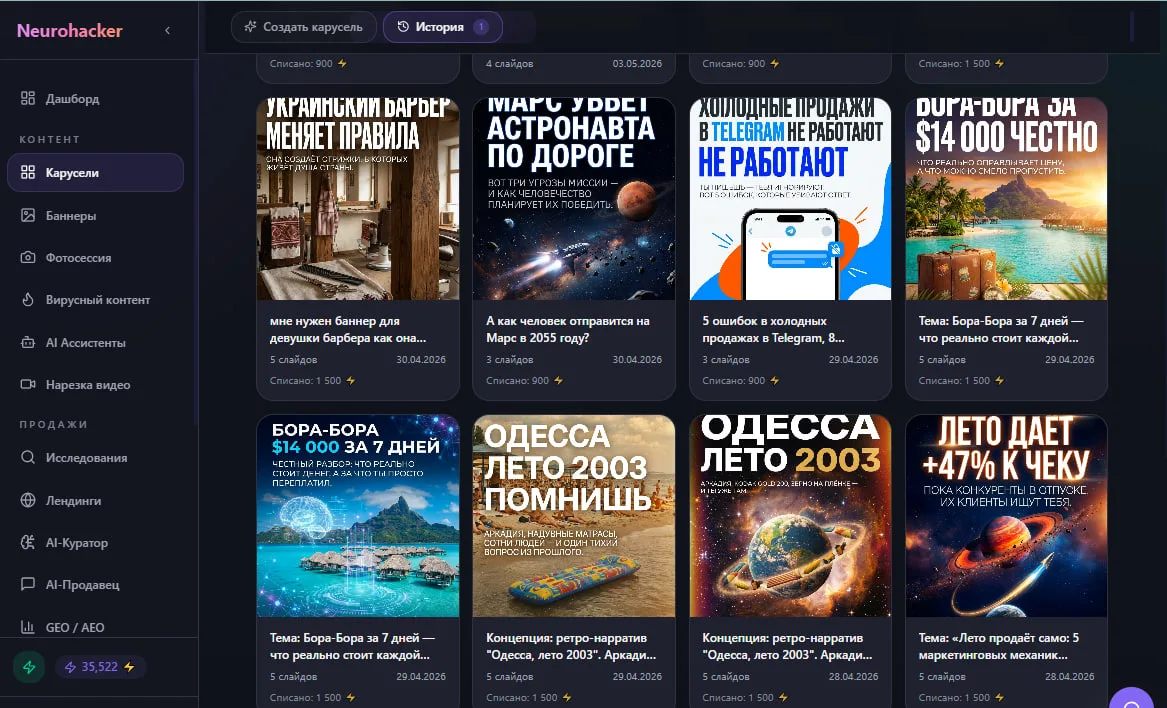The image size is (1167, 708).
Task: Click the Создать карусель button
Action: (x=304, y=27)
